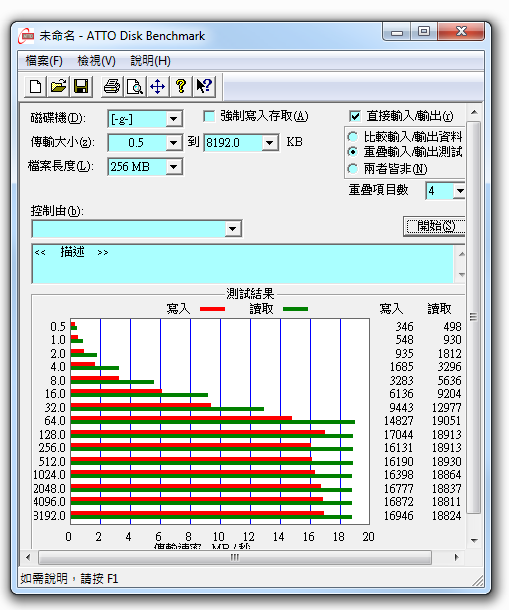The height and width of the screenshot is (610, 509).
Task: Click the ATTO application icon in title bar
Action: pyautogui.click(x=26, y=36)
